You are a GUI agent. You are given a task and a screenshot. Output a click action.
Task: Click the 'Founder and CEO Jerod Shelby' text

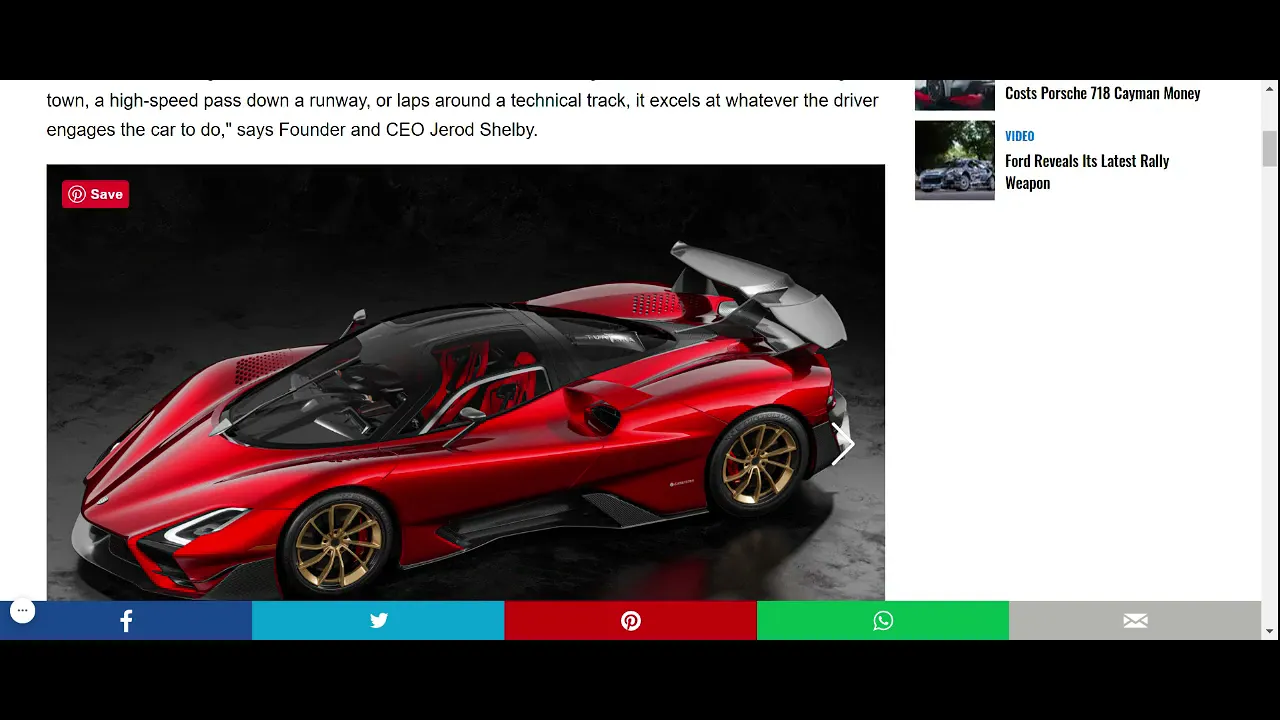coord(407,130)
